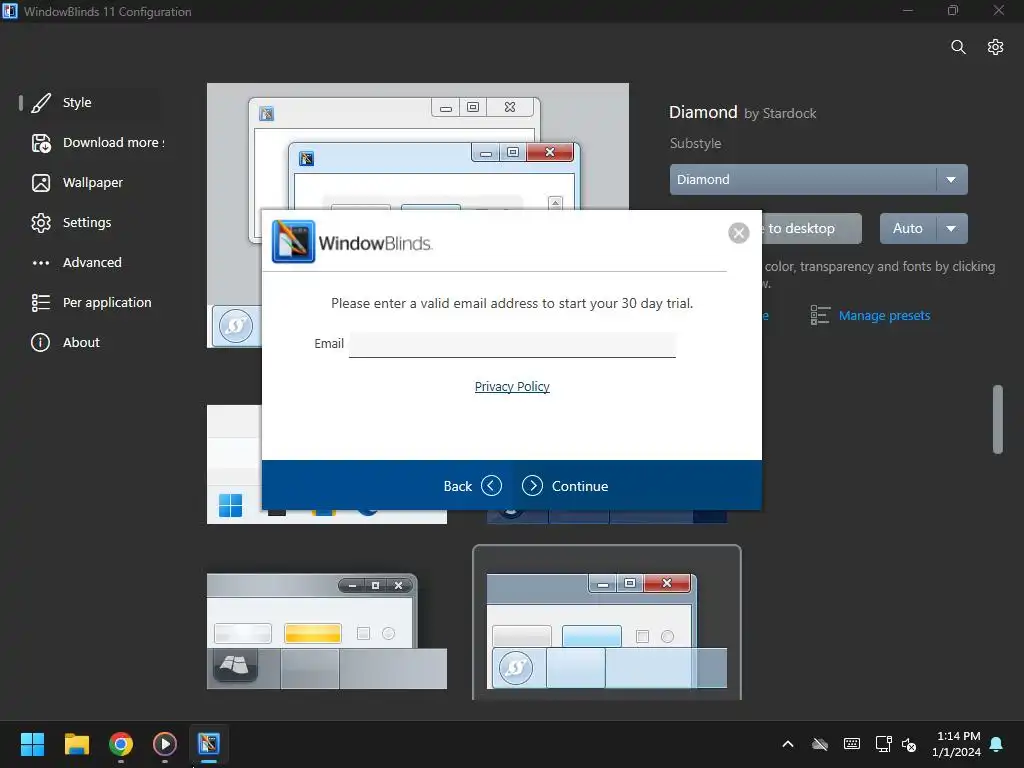This screenshot has width=1024, height=768.
Task: Click the Manage presets list icon
Action: click(x=820, y=315)
